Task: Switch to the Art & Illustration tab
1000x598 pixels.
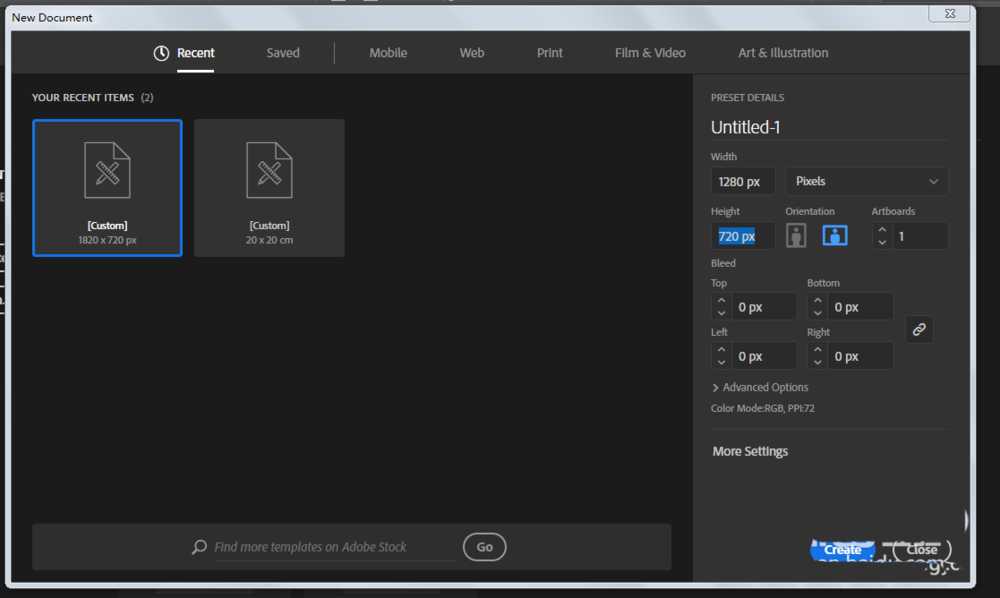Action: coord(783,53)
